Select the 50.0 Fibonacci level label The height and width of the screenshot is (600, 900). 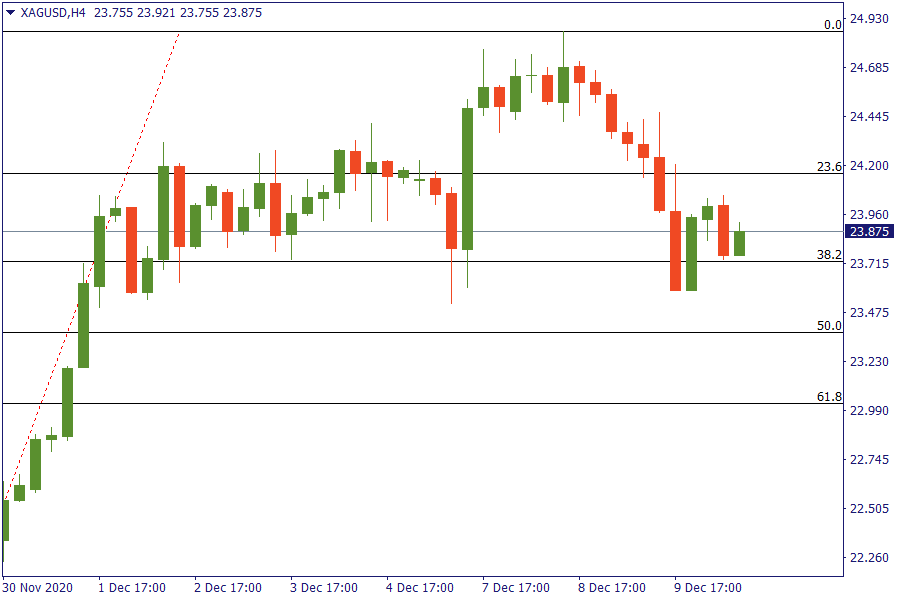[x=830, y=326]
